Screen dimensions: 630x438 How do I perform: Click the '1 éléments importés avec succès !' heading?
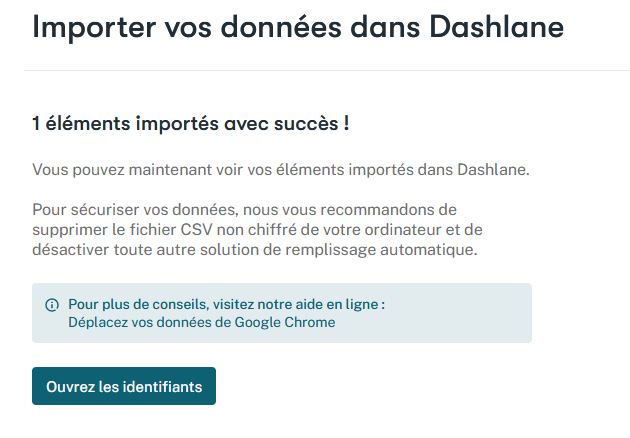pos(190,123)
